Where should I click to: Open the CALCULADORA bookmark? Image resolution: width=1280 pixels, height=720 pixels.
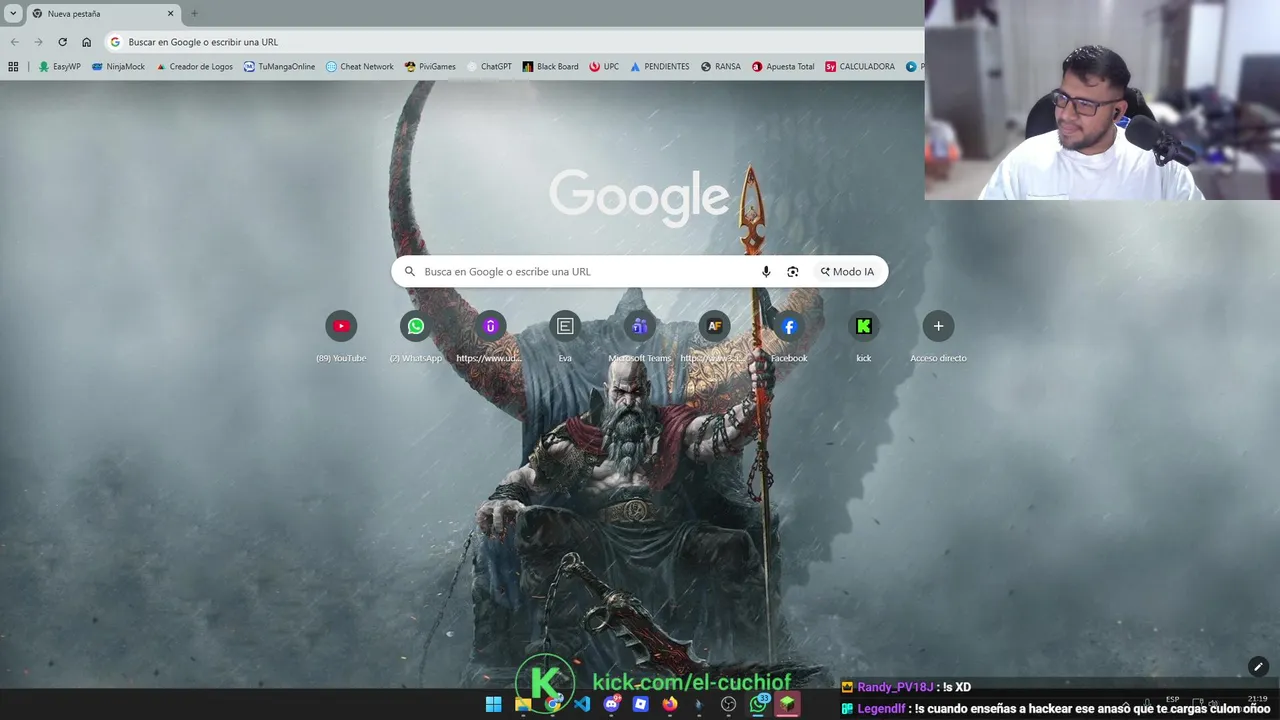tap(860, 66)
